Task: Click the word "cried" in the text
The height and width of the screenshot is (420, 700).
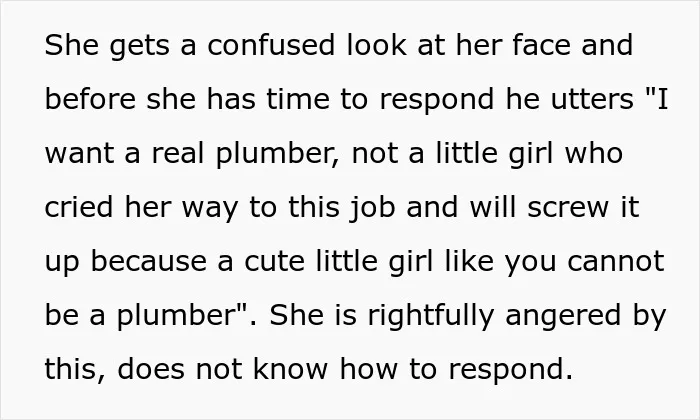Action: pos(79,208)
